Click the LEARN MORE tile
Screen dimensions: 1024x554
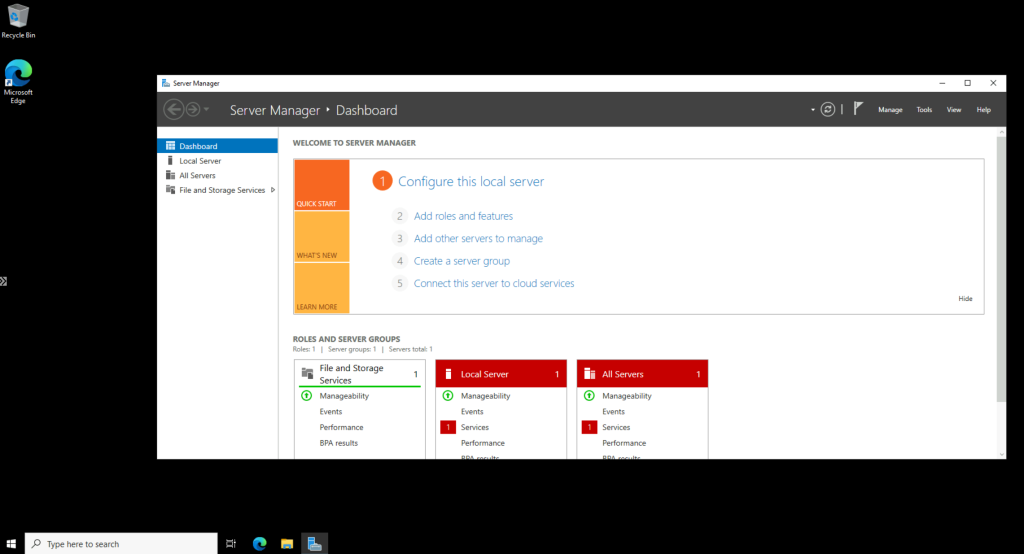[321, 288]
